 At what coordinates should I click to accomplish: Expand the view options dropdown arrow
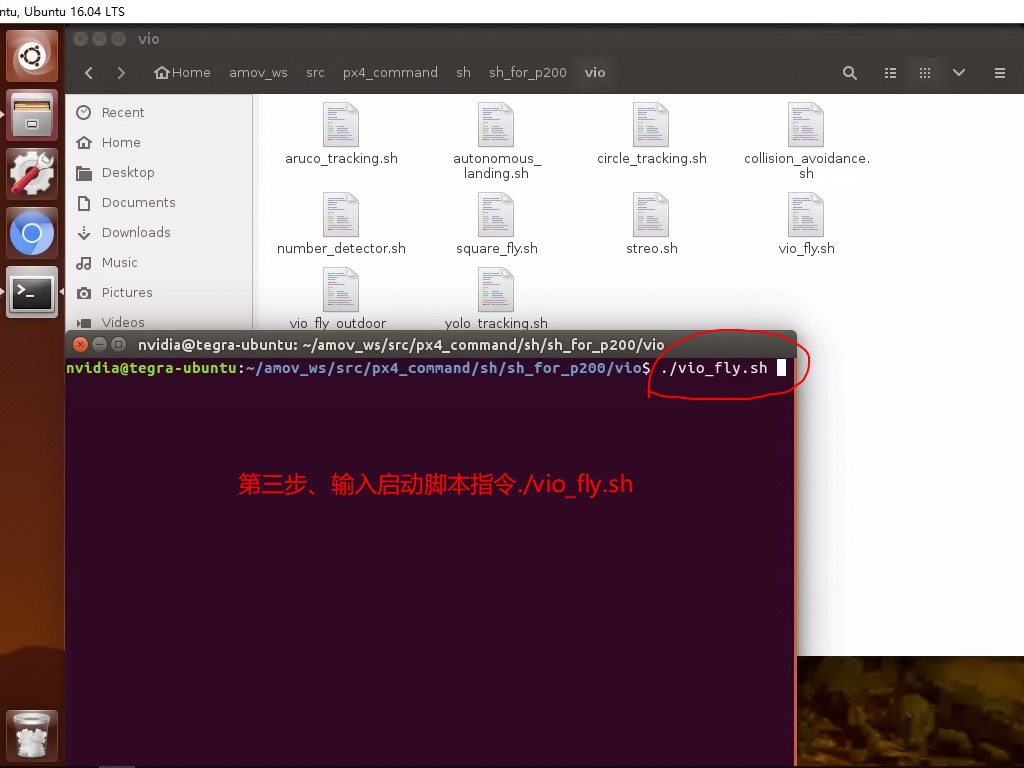[959, 72]
